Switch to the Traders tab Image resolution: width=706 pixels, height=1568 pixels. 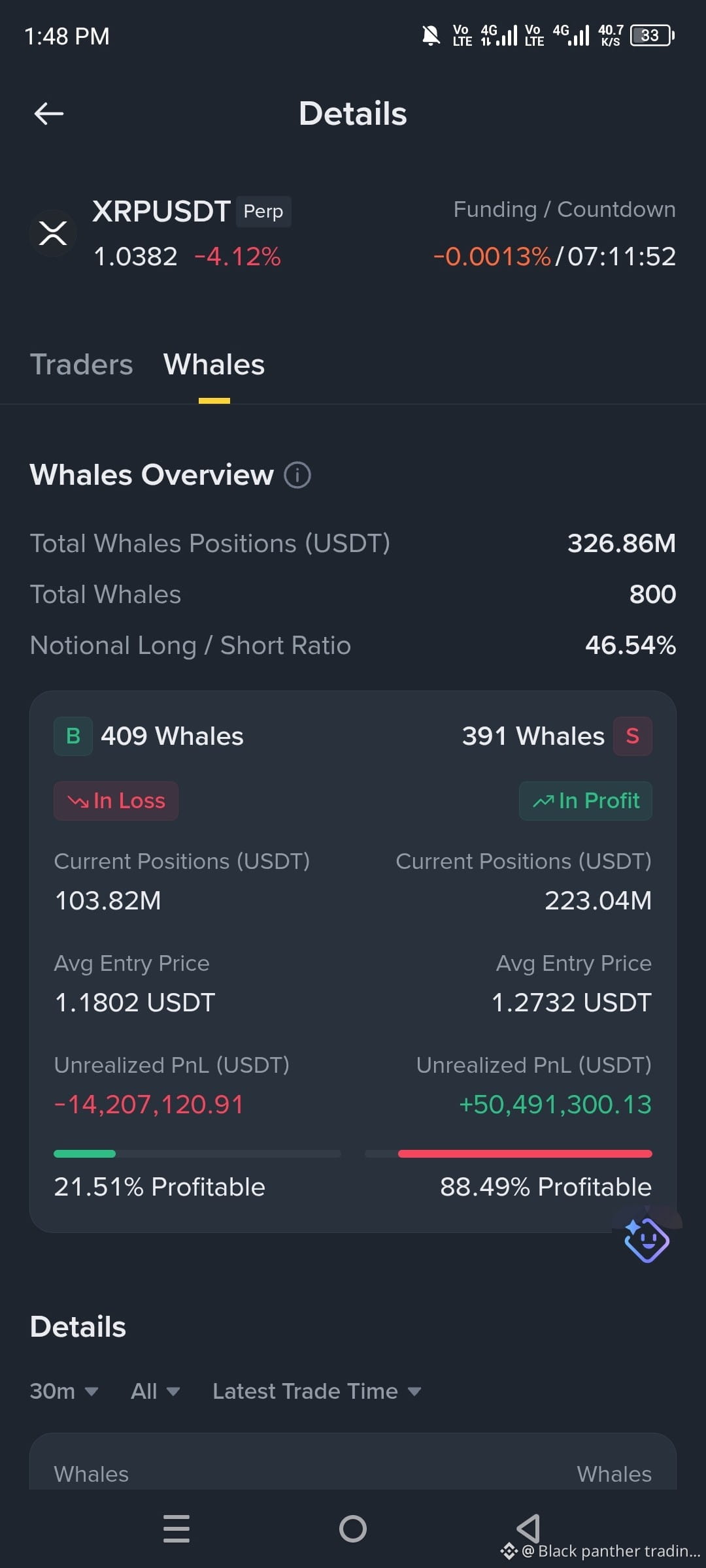(81, 365)
